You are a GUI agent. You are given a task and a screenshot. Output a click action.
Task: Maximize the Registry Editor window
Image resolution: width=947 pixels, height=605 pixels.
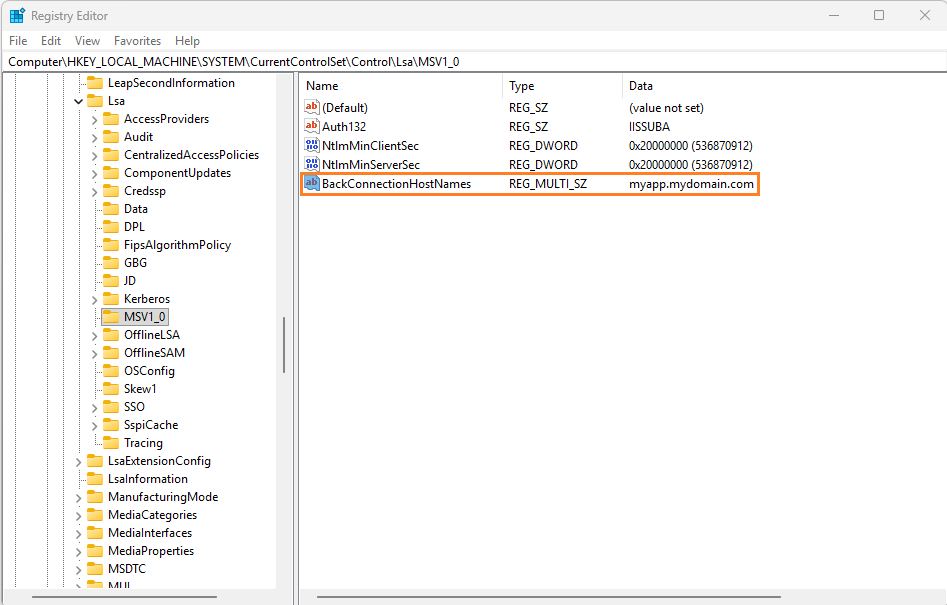pos(879,15)
